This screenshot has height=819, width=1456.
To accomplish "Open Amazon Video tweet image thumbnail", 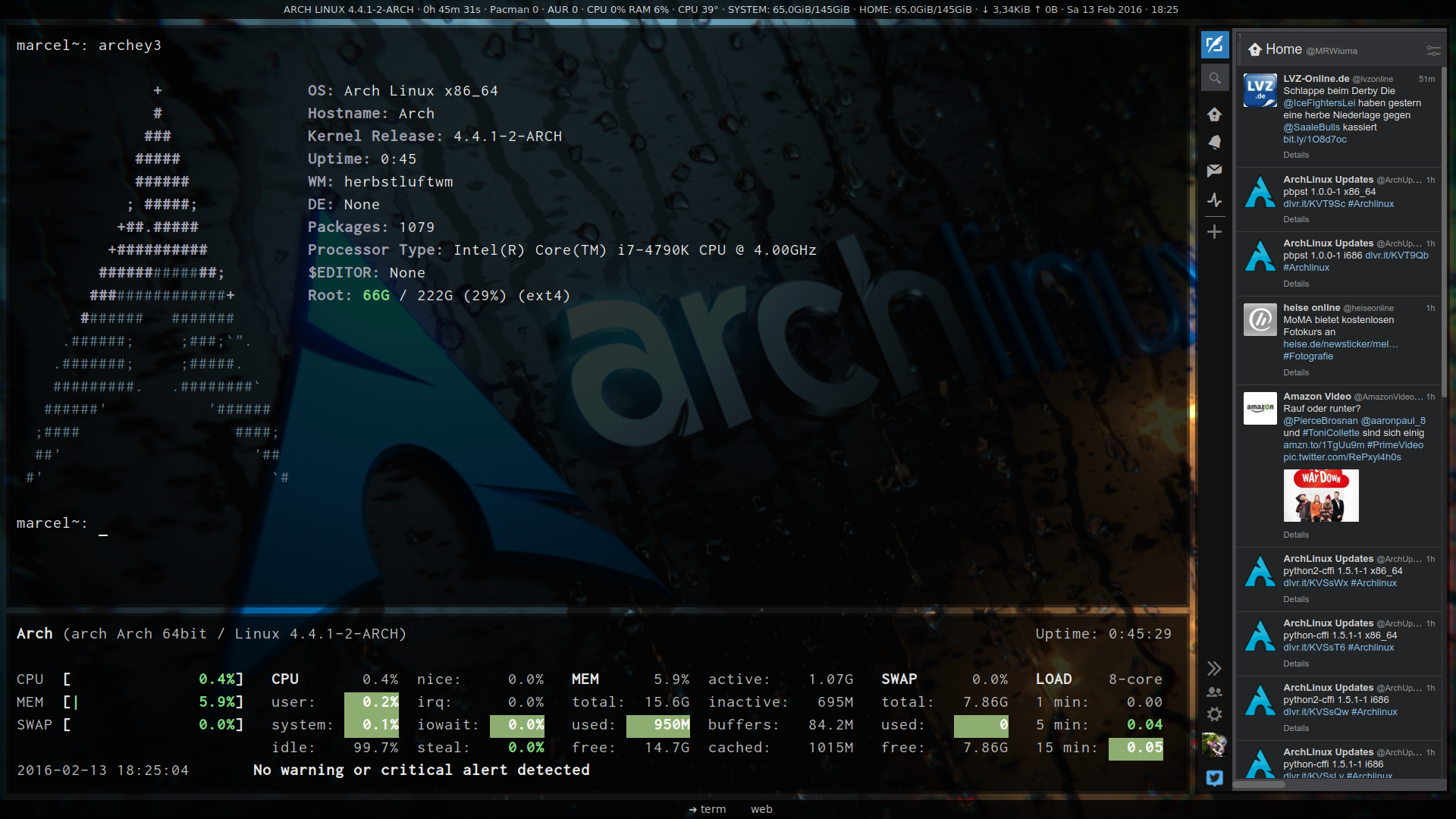I will pyautogui.click(x=1320, y=495).
